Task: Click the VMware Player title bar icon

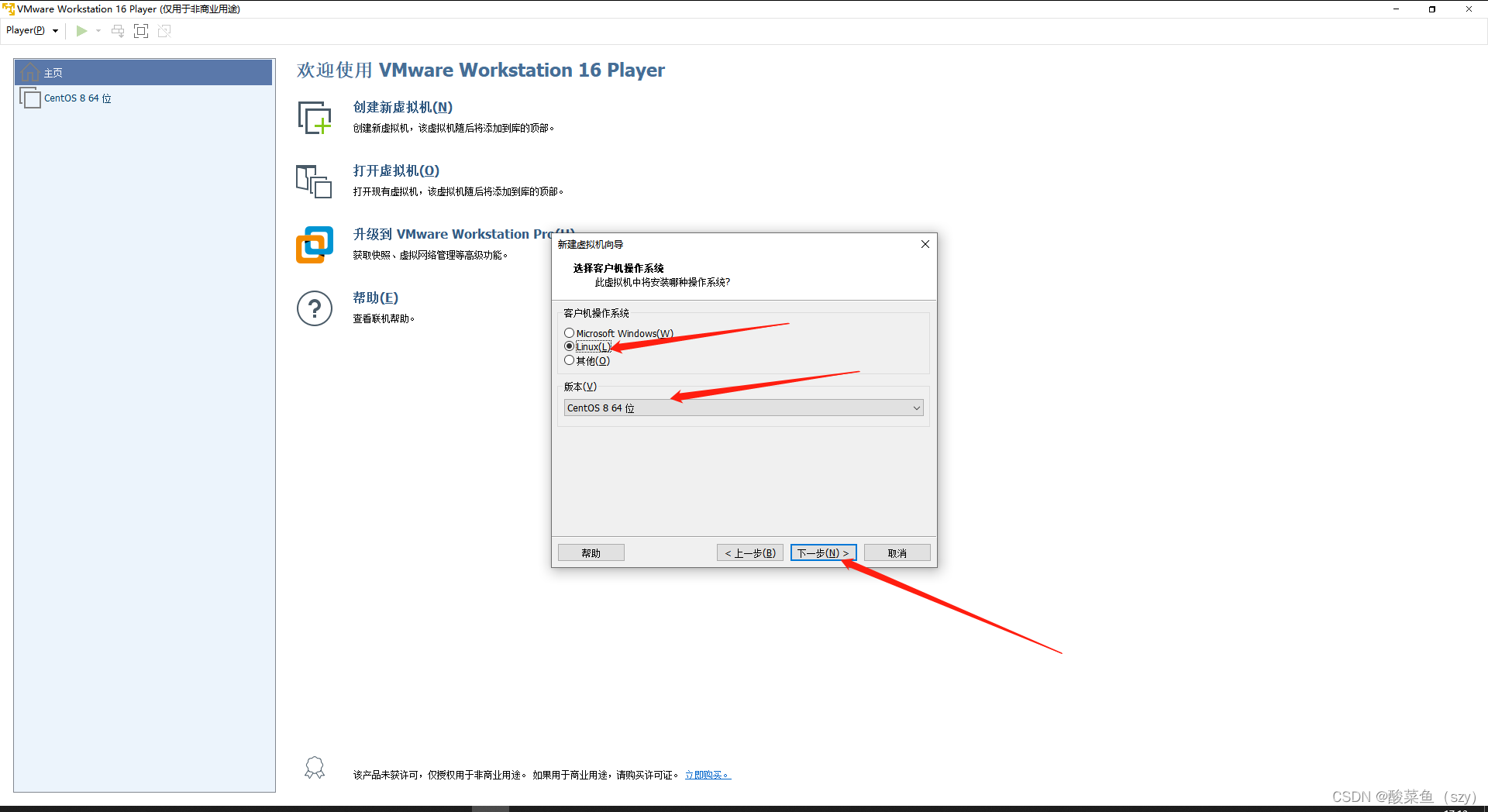Action: coord(9,9)
